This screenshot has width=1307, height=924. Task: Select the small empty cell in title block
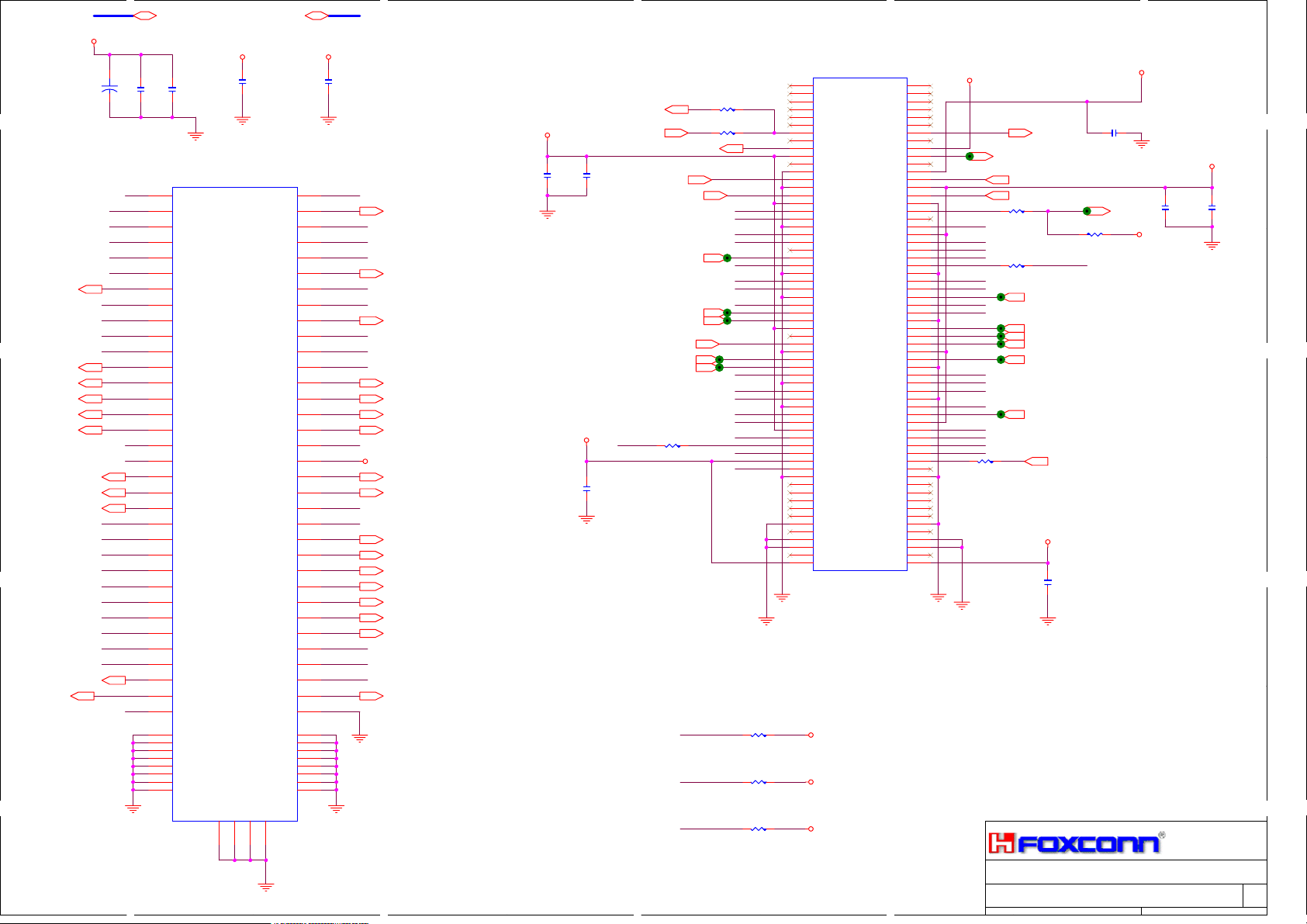(x=1254, y=895)
